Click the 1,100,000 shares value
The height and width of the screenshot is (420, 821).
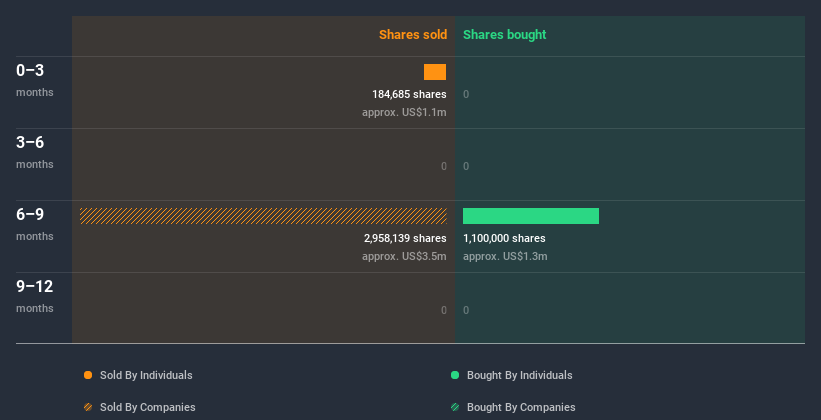click(x=504, y=238)
